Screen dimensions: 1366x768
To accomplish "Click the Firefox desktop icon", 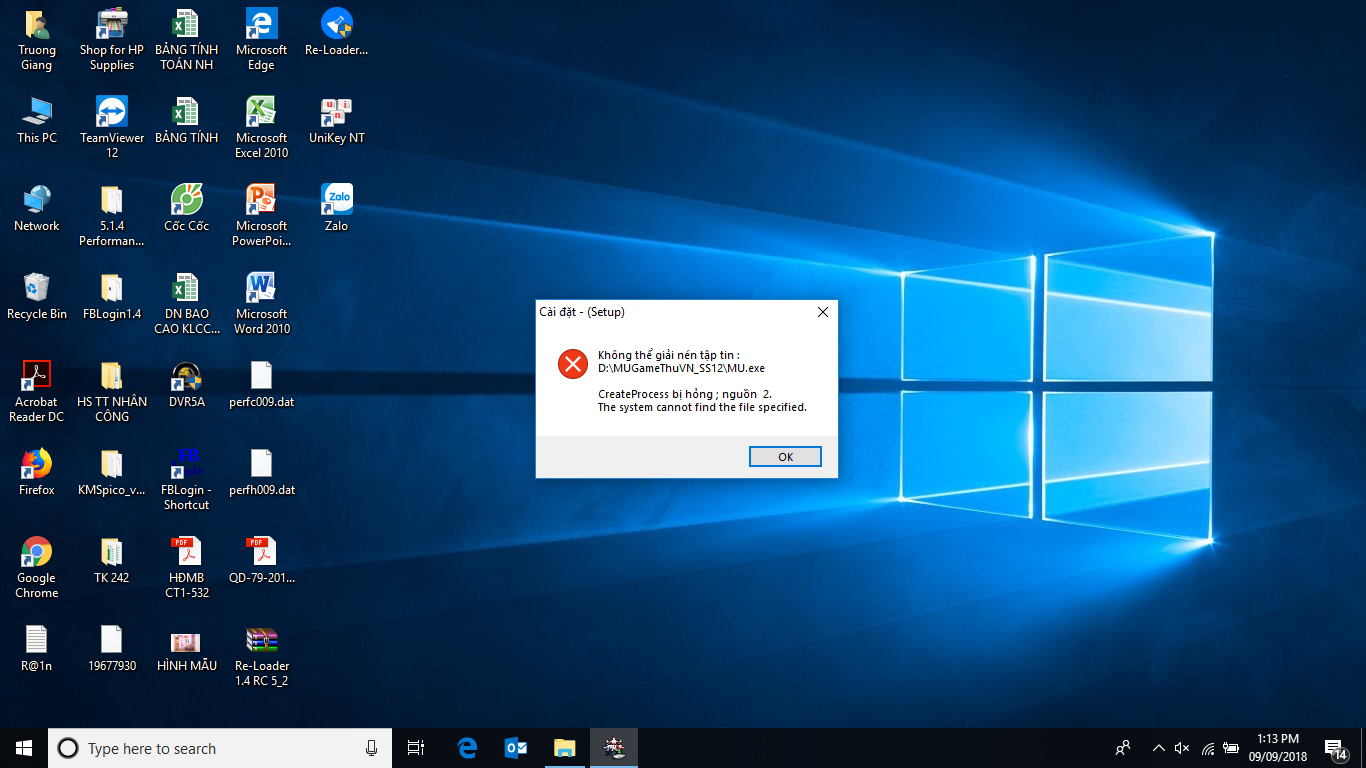I will pyautogui.click(x=37, y=472).
